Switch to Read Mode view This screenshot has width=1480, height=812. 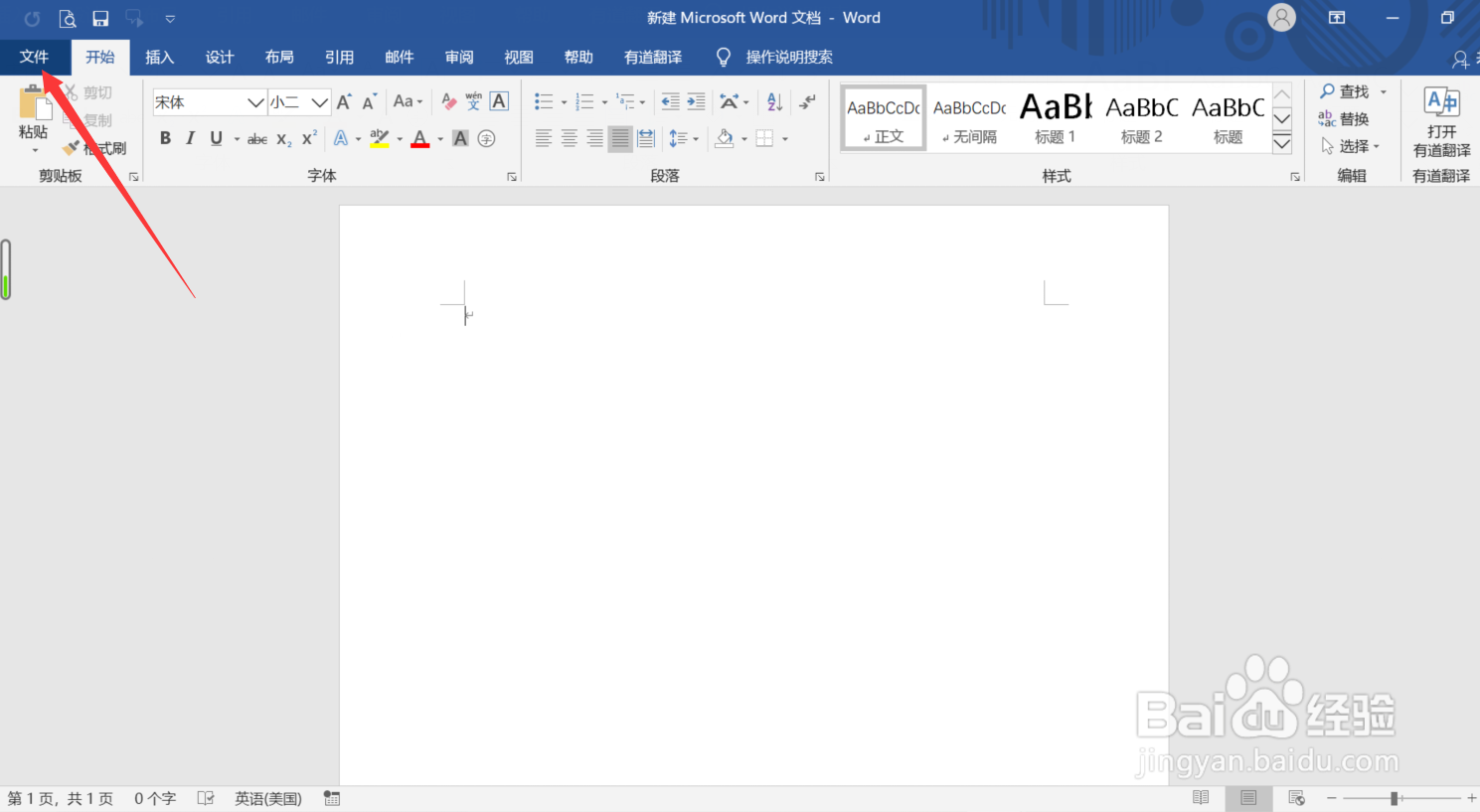(x=1201, y=798)
